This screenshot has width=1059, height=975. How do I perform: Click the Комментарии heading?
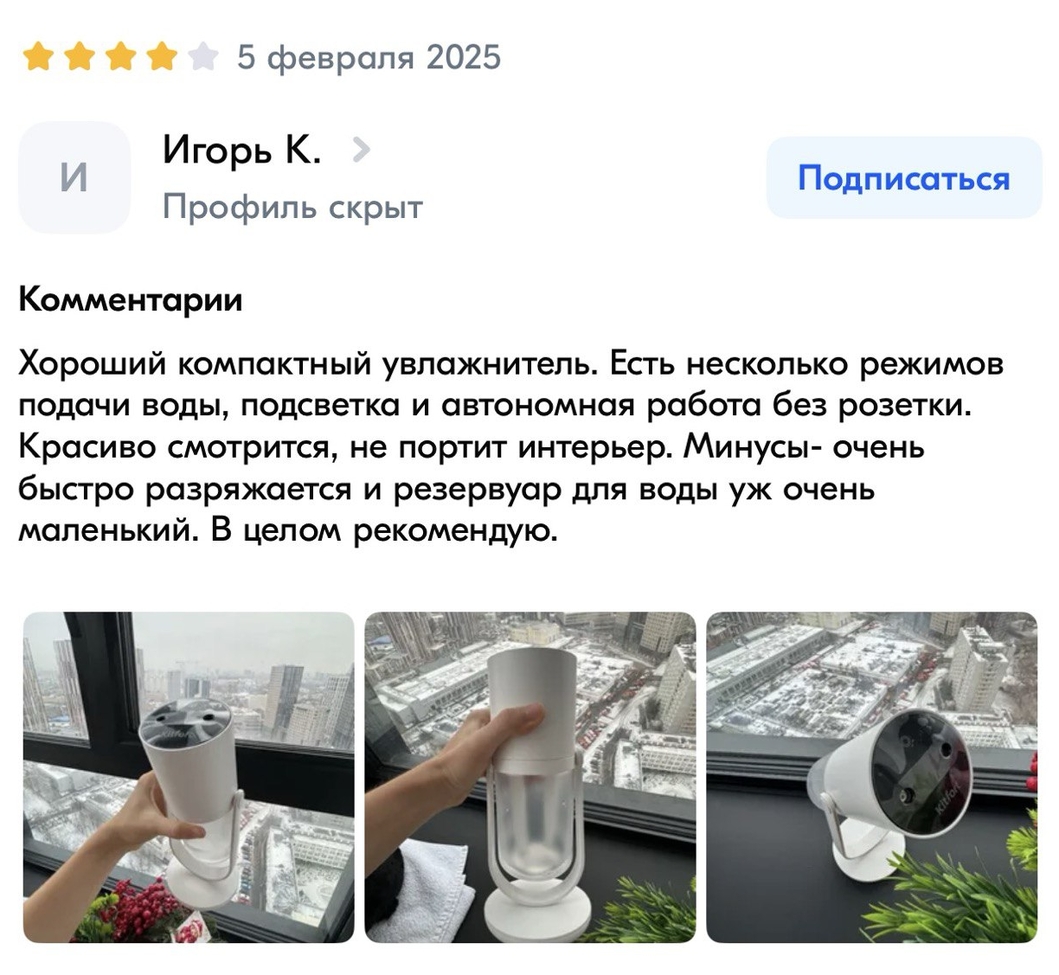[x=130, y=299]
